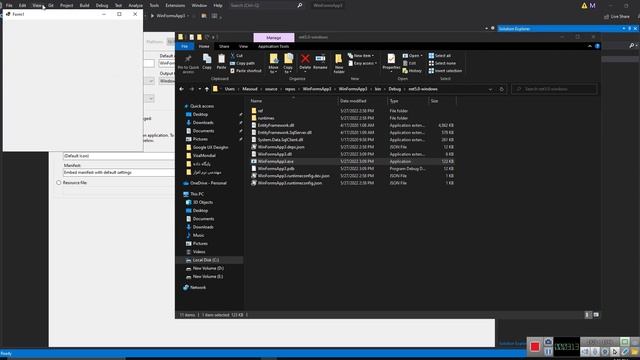Click bin in the address breadcrumb
Screen dimensions: 640x360
coord(378,89)
